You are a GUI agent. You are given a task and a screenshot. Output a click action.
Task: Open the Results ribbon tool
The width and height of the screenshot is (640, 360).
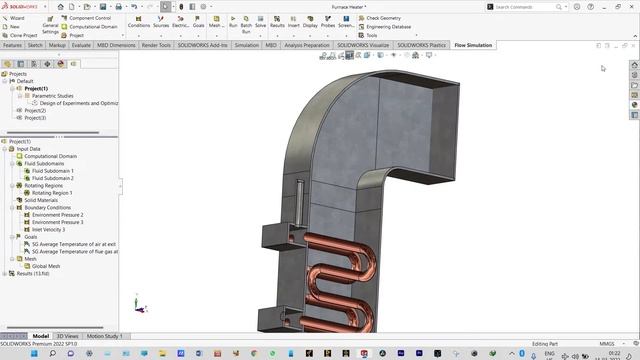pyautogui.click(x=277, y=22)
